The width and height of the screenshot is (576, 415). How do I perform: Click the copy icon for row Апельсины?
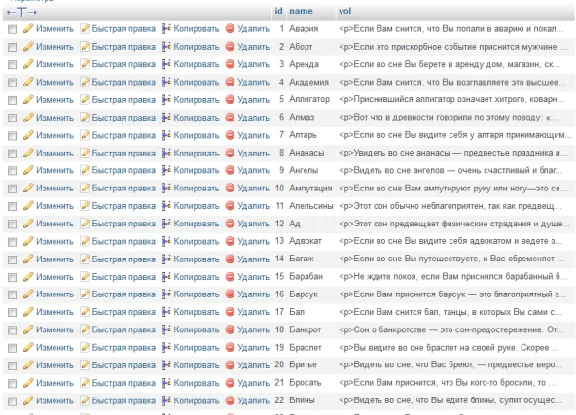166,206
